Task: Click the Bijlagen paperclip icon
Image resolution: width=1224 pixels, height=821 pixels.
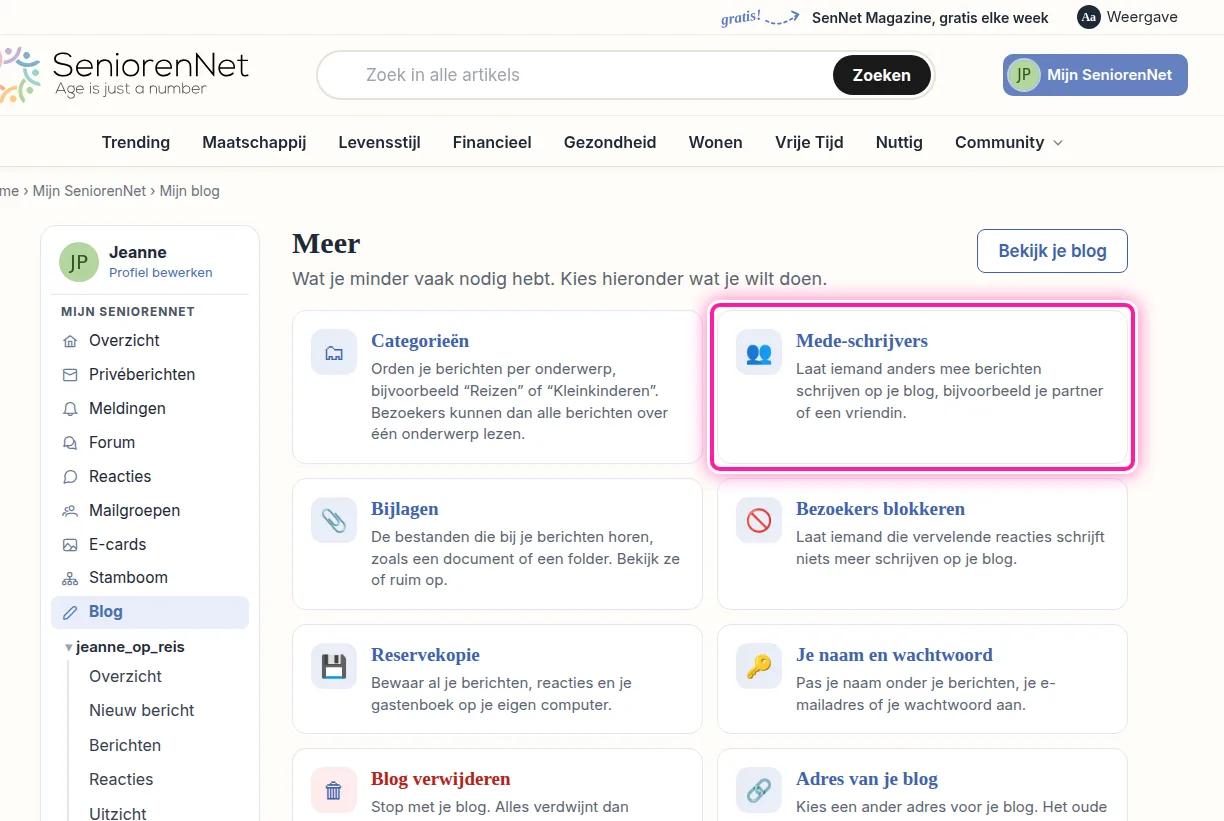Action: tap(334, 520)
